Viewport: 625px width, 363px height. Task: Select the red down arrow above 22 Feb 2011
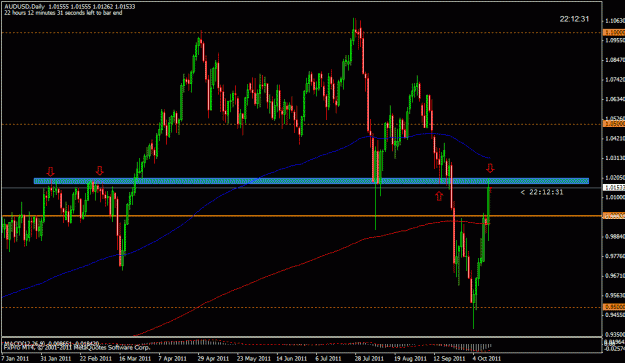(x=99, y=171)
